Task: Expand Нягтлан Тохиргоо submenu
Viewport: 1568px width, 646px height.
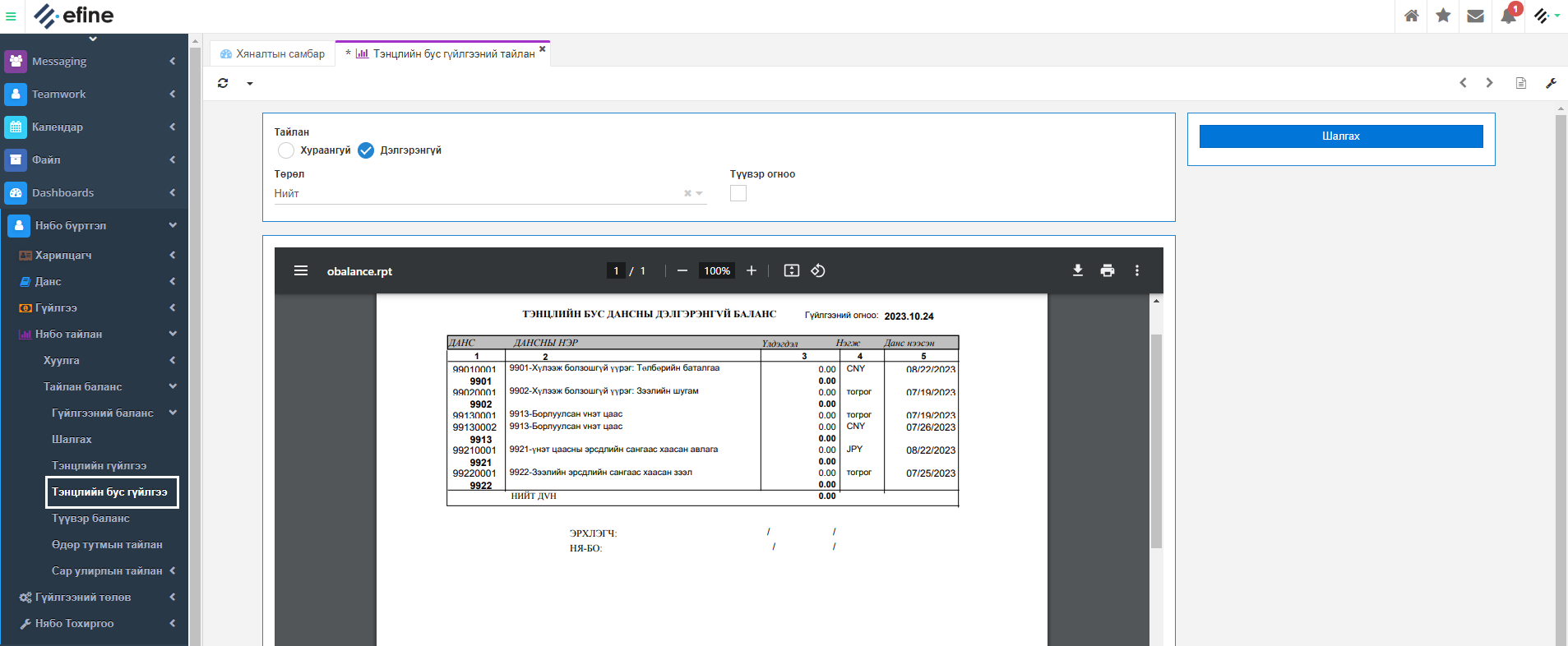Action: (95, 623)
